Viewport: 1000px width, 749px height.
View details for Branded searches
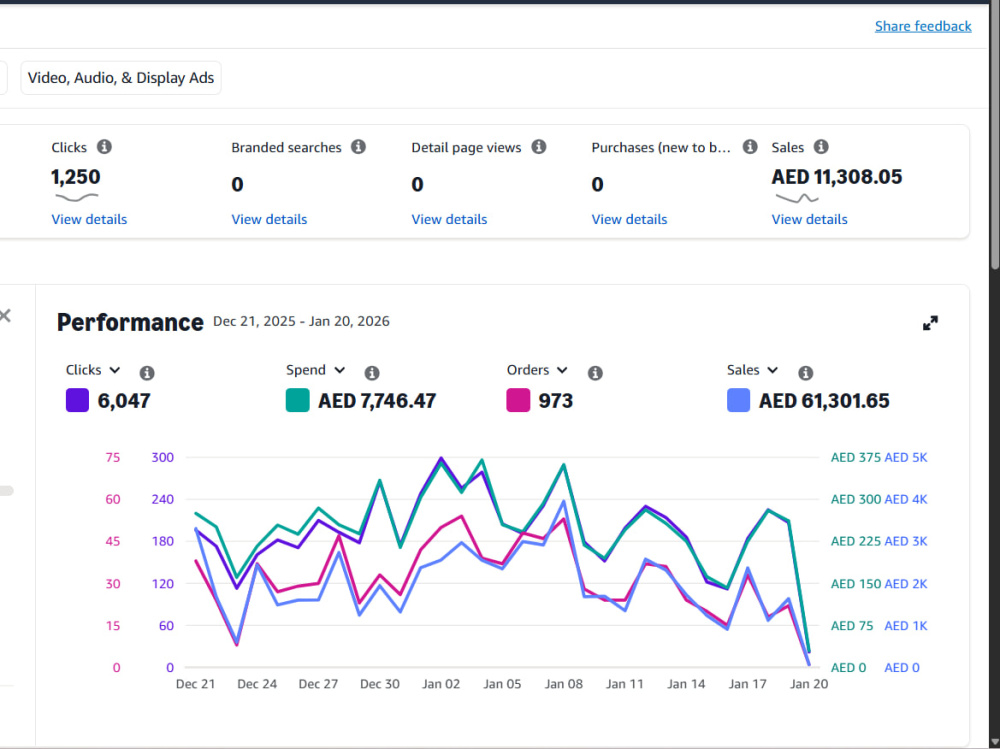coord(269,219)
